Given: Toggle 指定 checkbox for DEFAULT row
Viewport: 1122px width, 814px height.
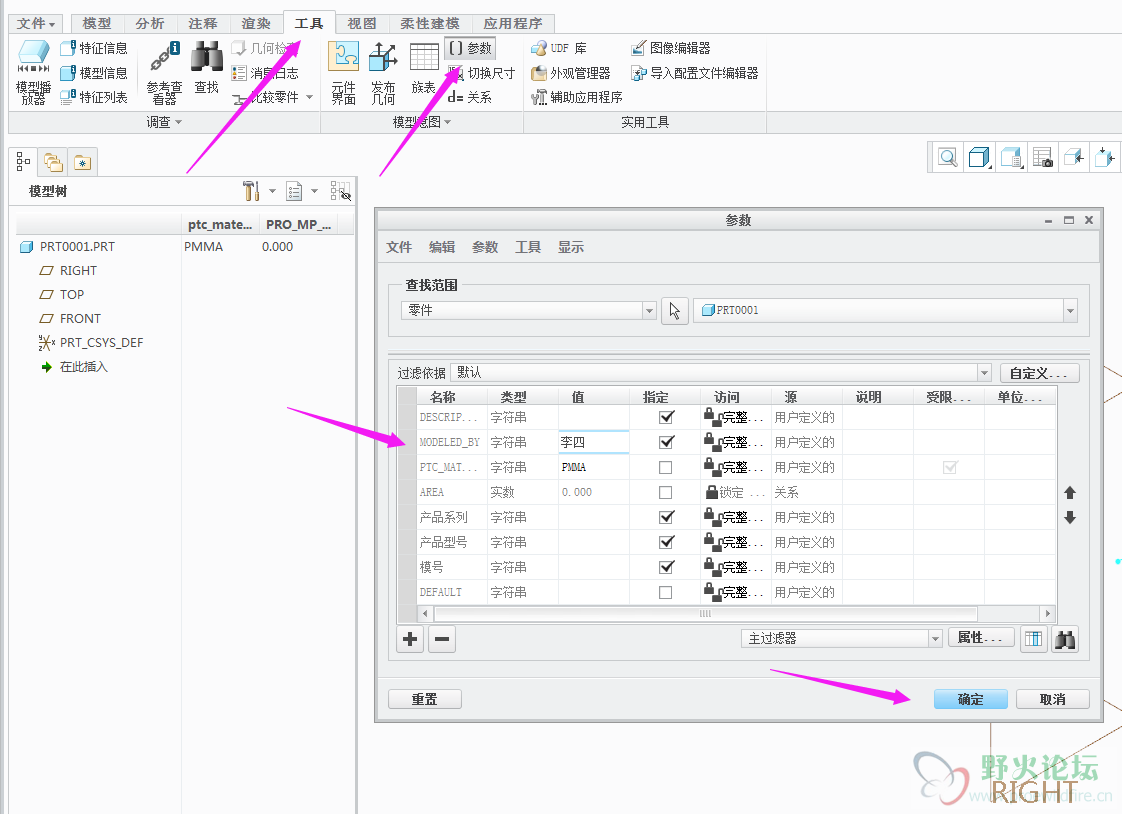Looking at the screenshot, I should click(x=665, y=592).
